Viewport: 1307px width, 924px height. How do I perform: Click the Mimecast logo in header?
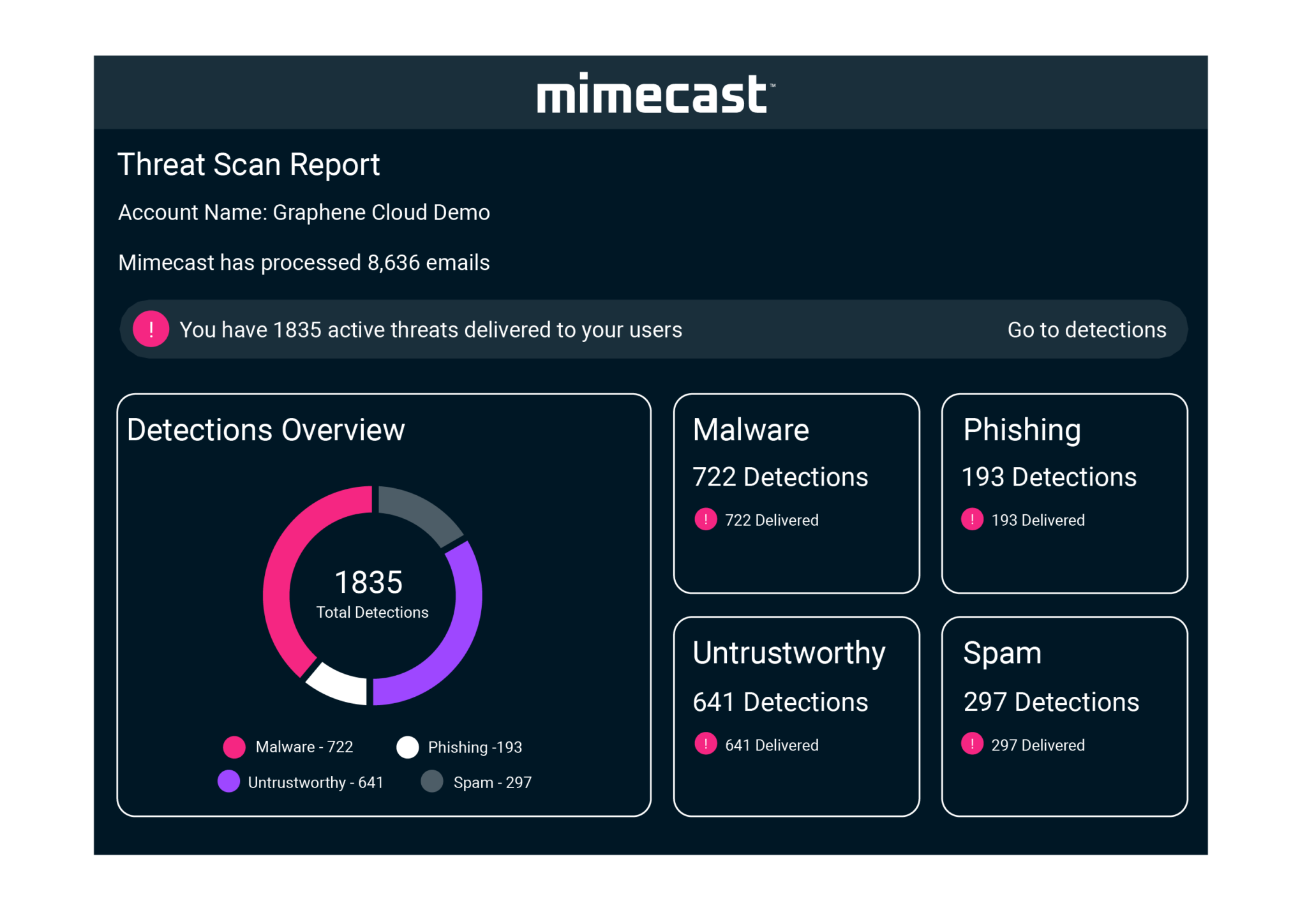coord(655,94)
